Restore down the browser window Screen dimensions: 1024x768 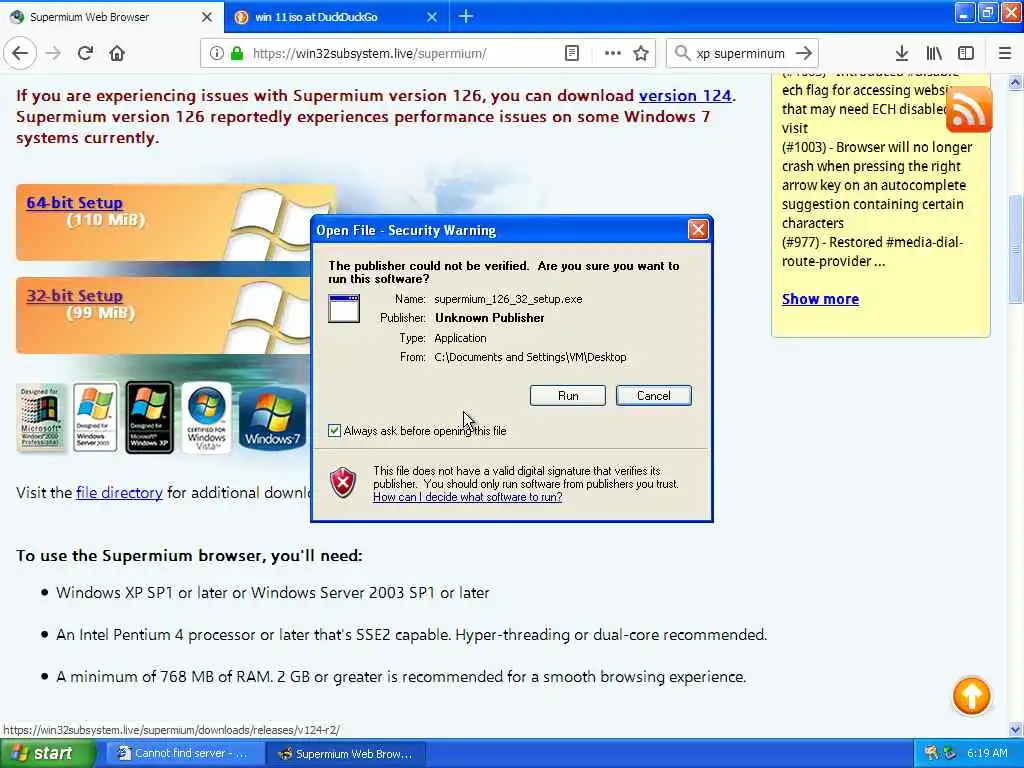click(x=987, y=12)
